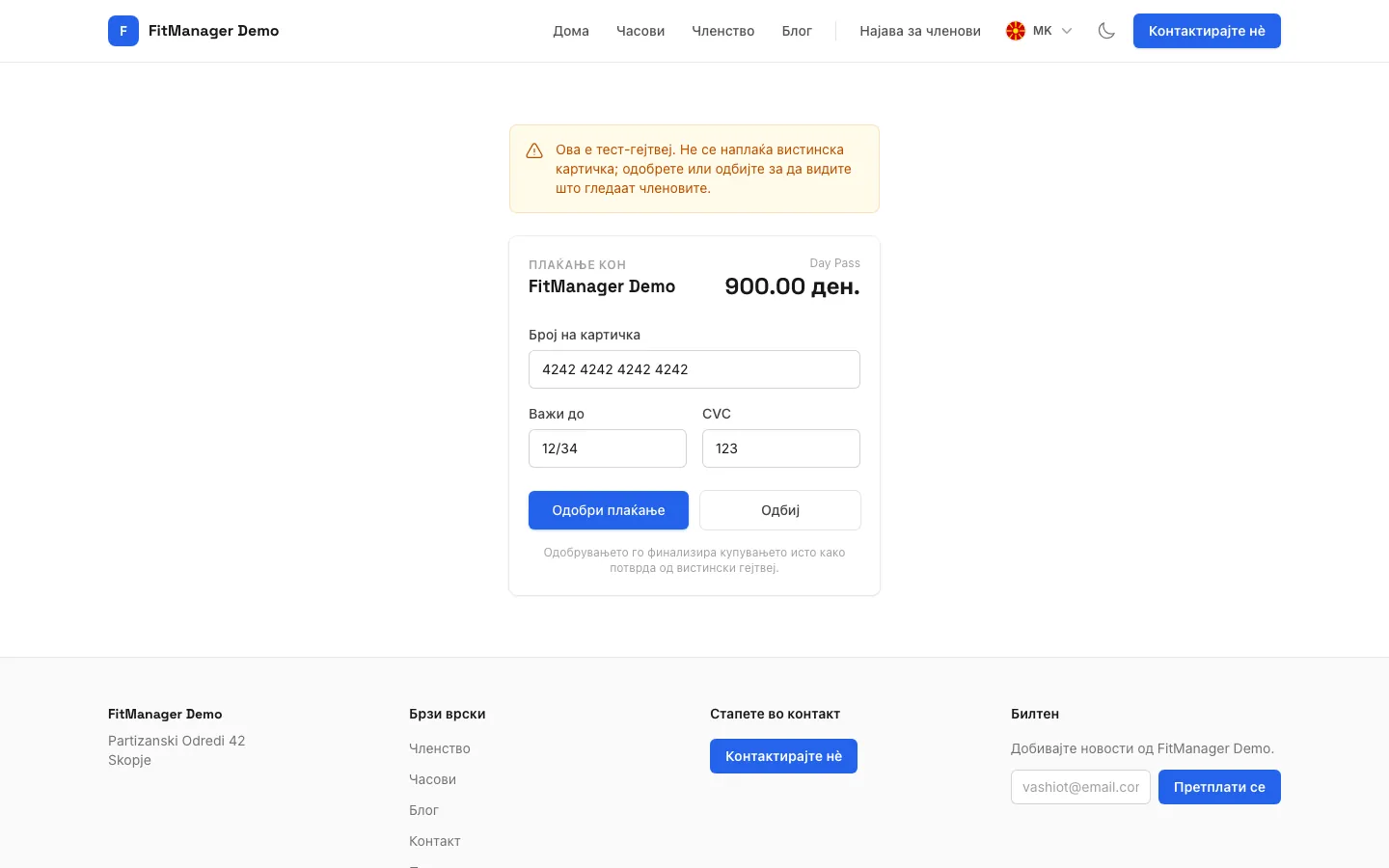Open footer Часови quick link
Image resolution: width=1389 pixels, height=868 pixels.
click(x=432, y=779)
